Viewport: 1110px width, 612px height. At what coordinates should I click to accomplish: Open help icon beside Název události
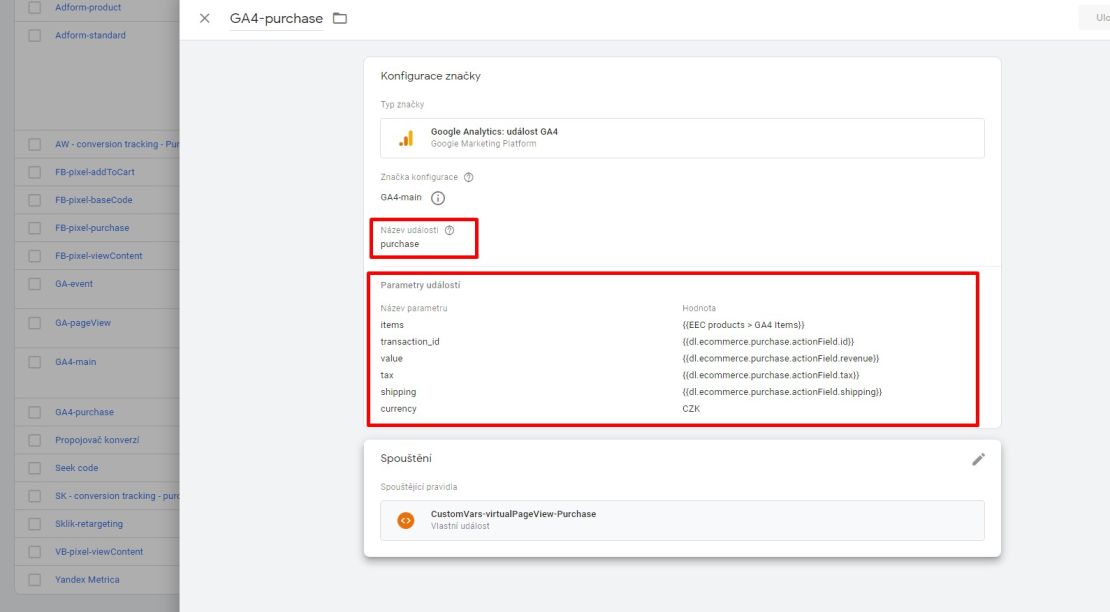click(450, 230)
